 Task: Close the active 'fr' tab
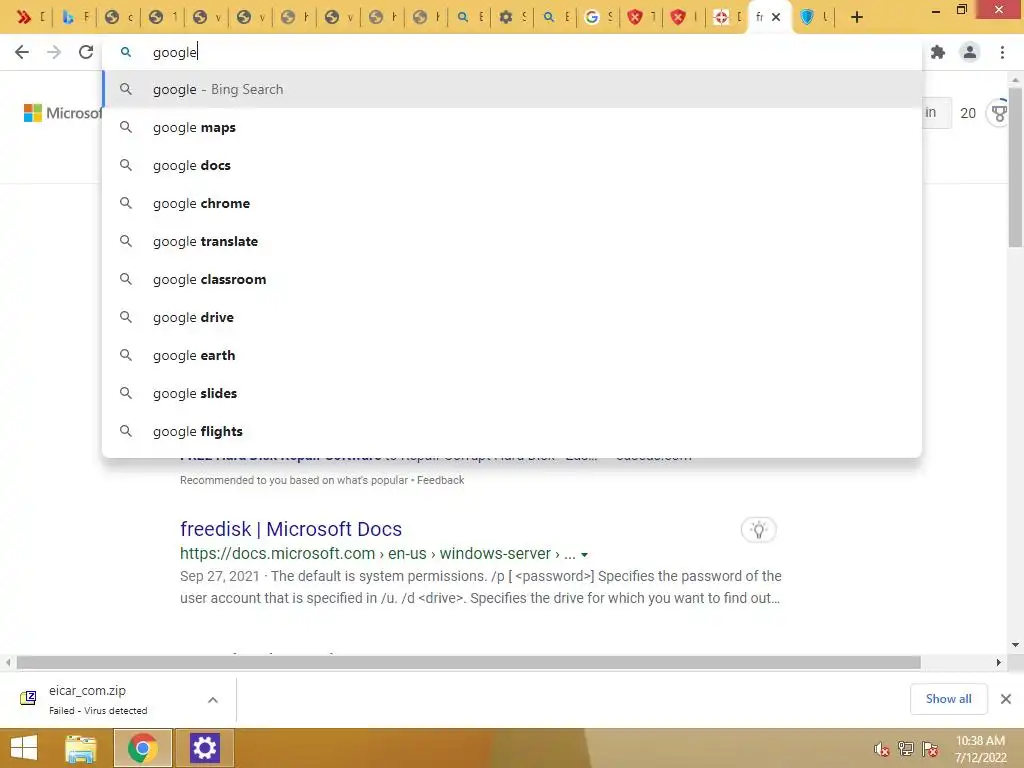(776, 17)
